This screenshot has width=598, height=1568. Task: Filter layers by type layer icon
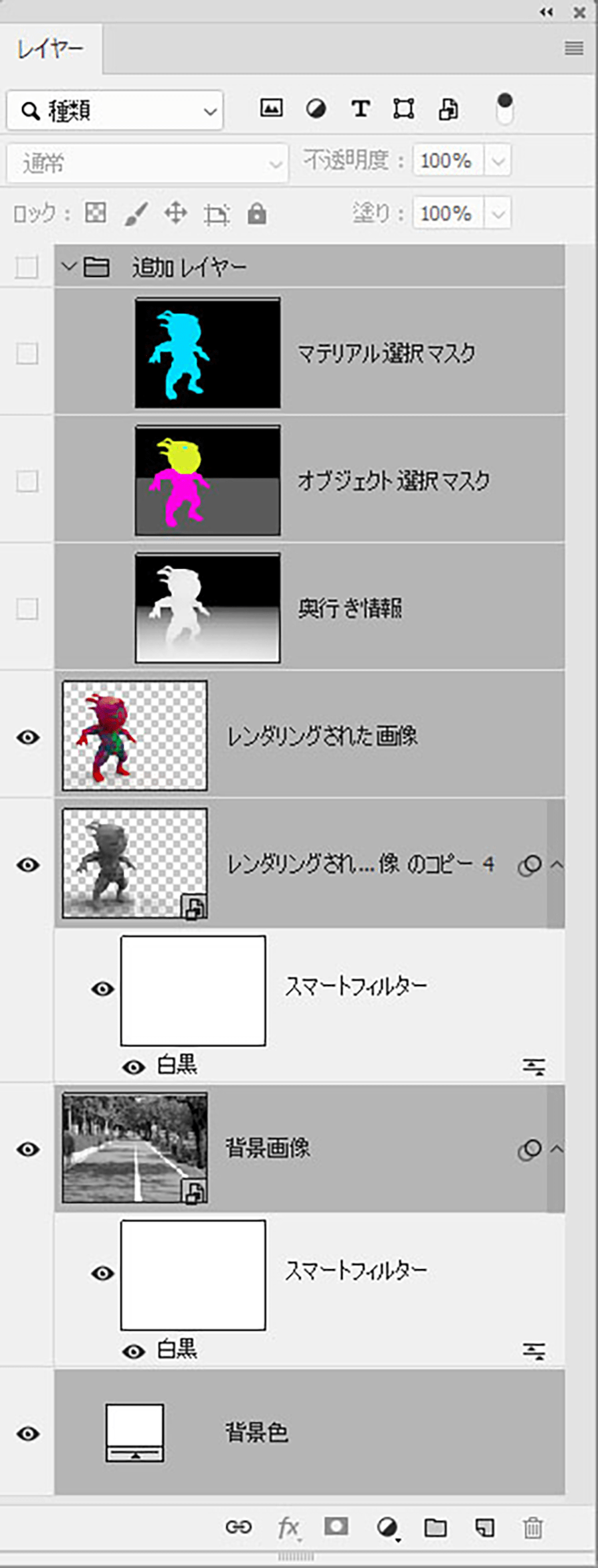coord(360,108)
